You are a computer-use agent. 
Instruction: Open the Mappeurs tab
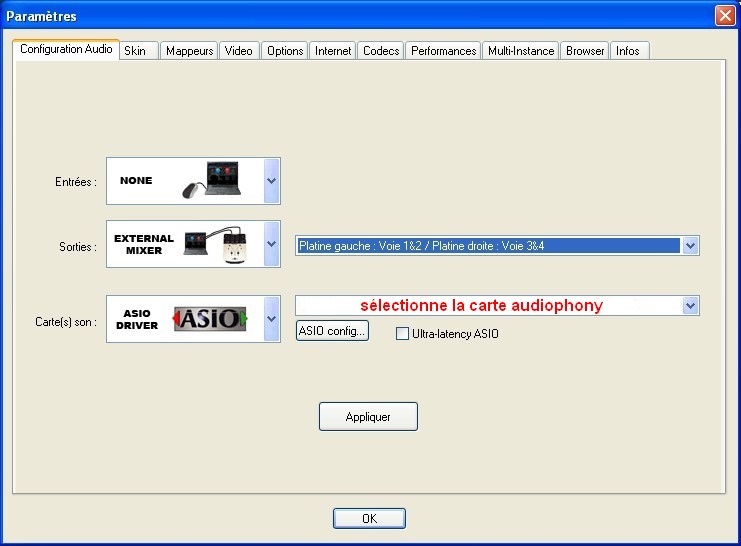click(189, 51)
